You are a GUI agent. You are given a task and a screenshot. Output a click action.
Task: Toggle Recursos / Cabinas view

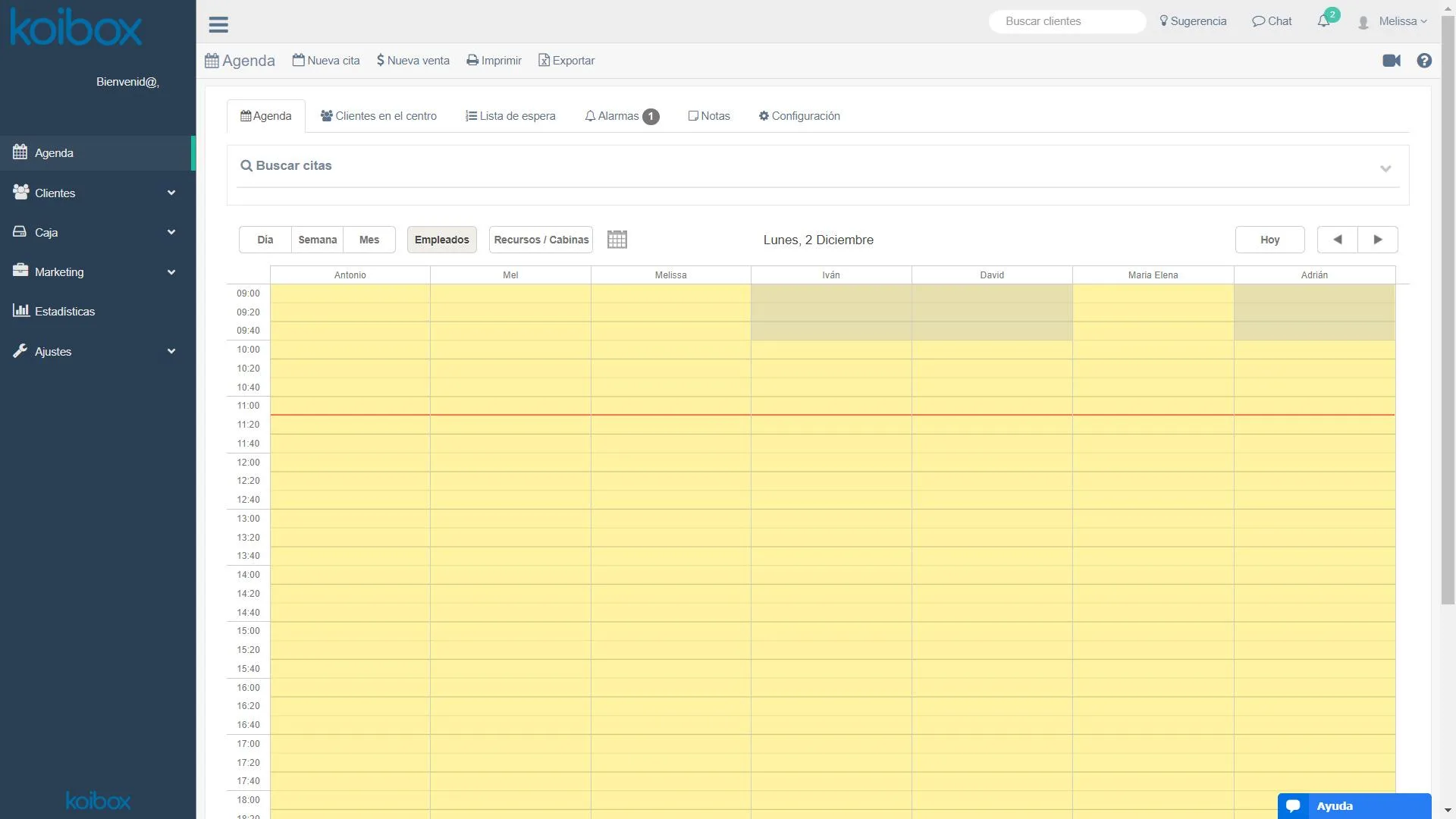coord(541,240)
